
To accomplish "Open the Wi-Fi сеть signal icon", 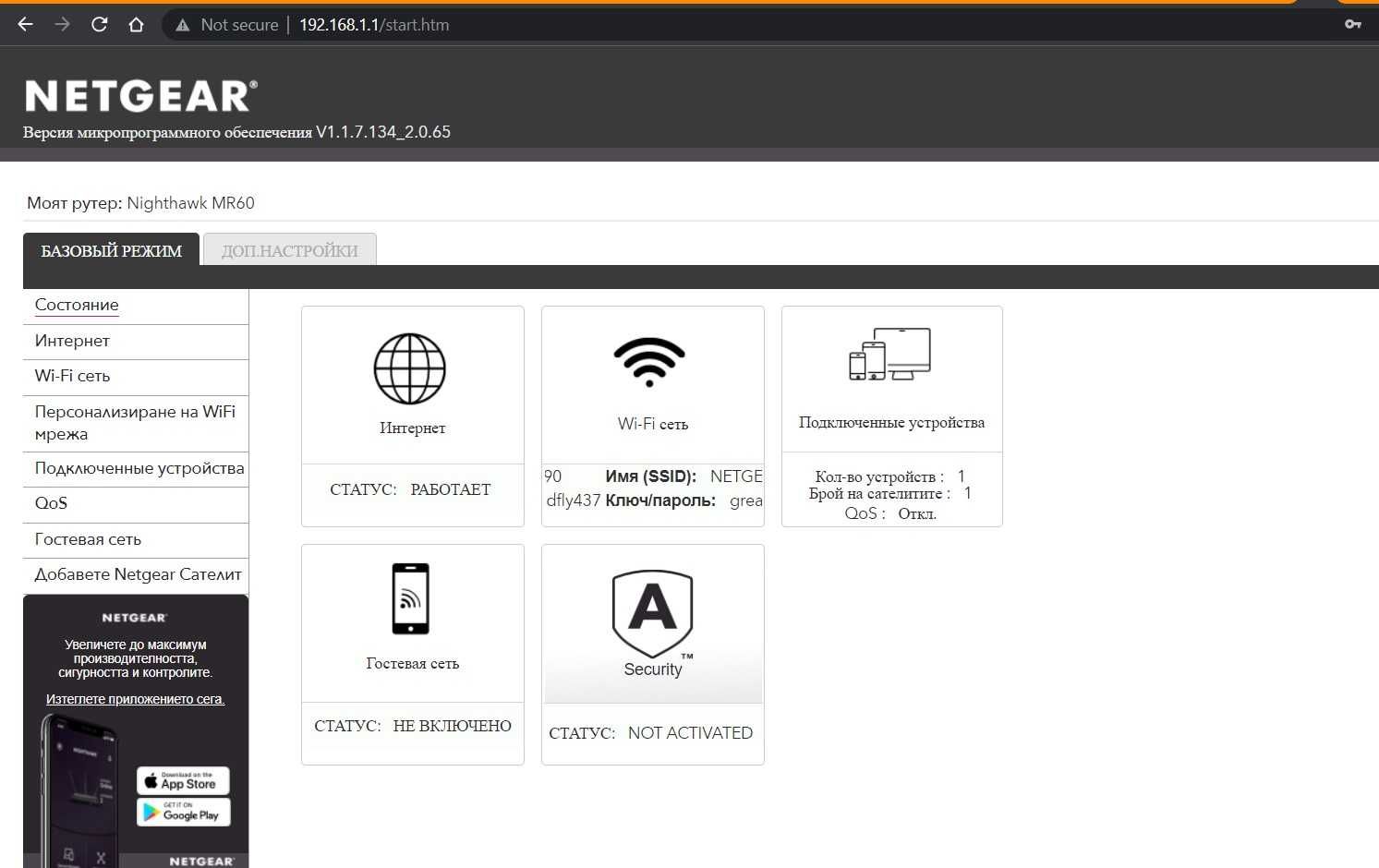I will tap(649, 361).
